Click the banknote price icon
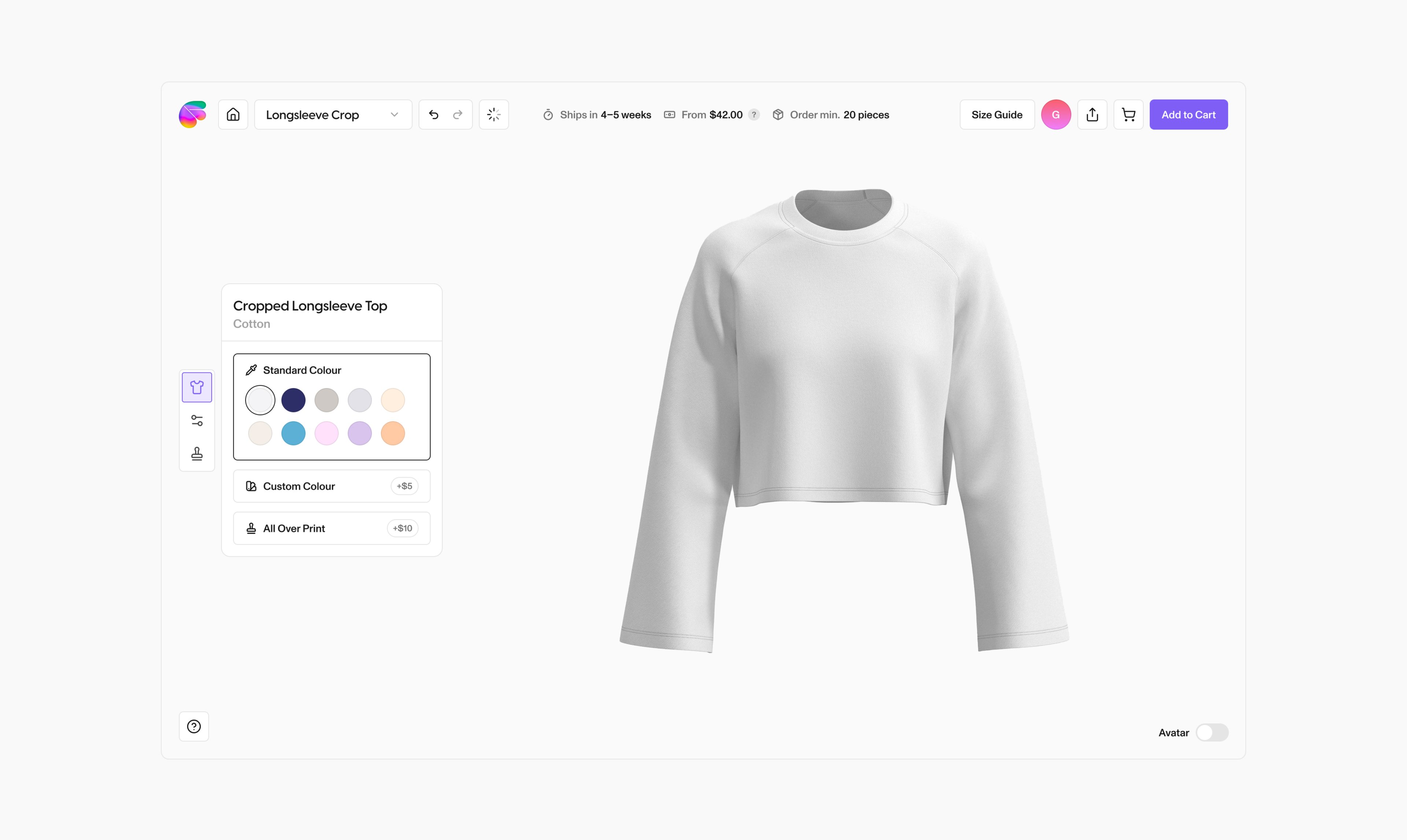Image resolution: width=1407 pixels, height=840 pixels. point(669,114)
